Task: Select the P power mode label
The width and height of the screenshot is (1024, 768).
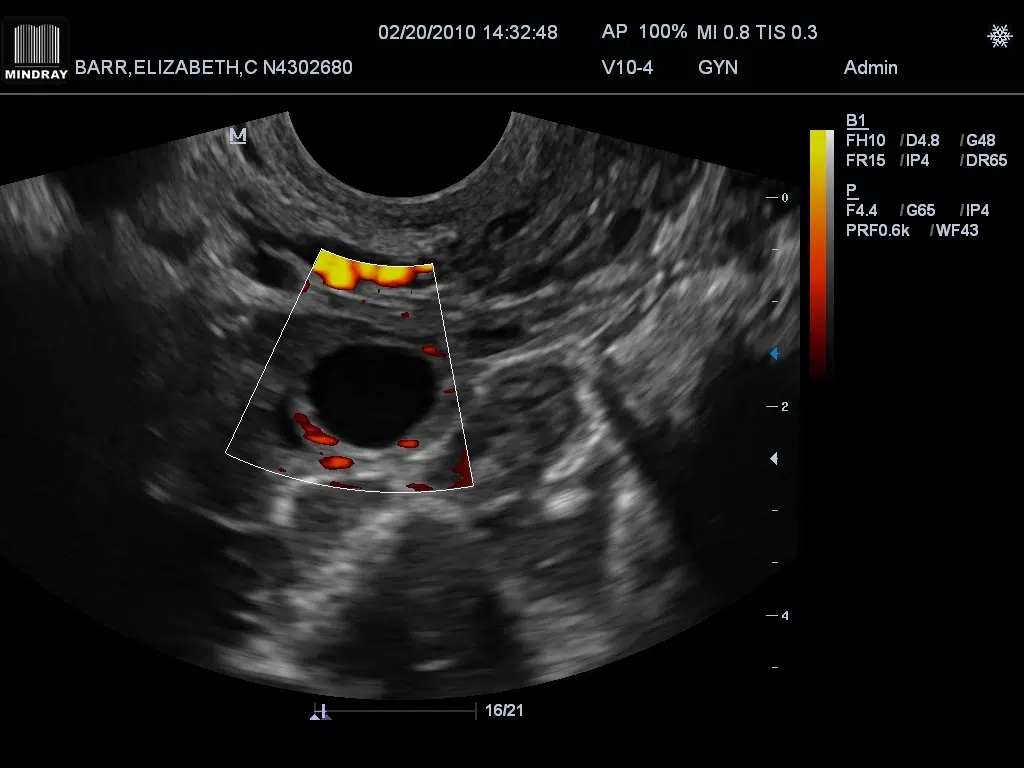Action: pyautogui.click(x=851, y=190)
